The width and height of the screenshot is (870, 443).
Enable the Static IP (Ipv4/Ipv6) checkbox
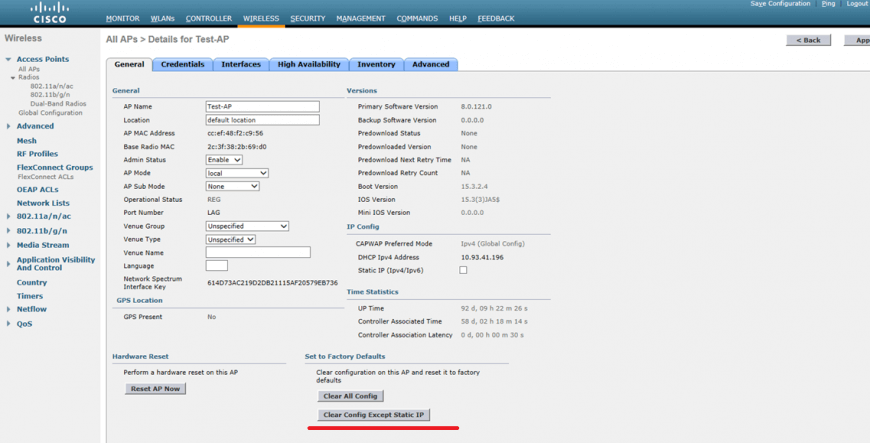pyautogui.click(x=463, y=270)
